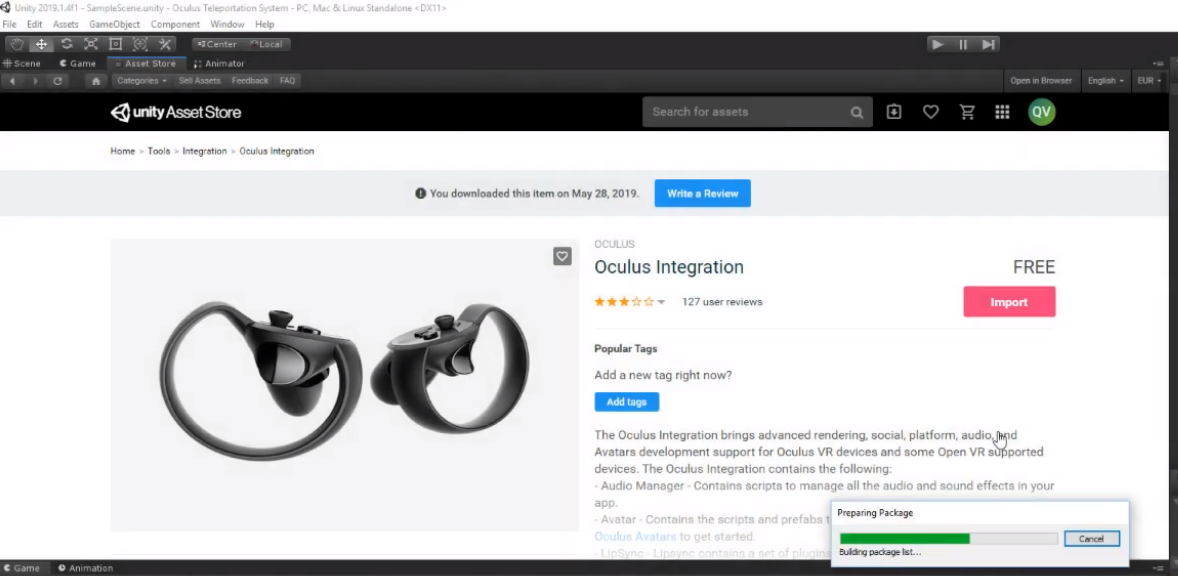
Task: Click the Sell Assets button
Action: pyautogui.click(x=199, y=80)
